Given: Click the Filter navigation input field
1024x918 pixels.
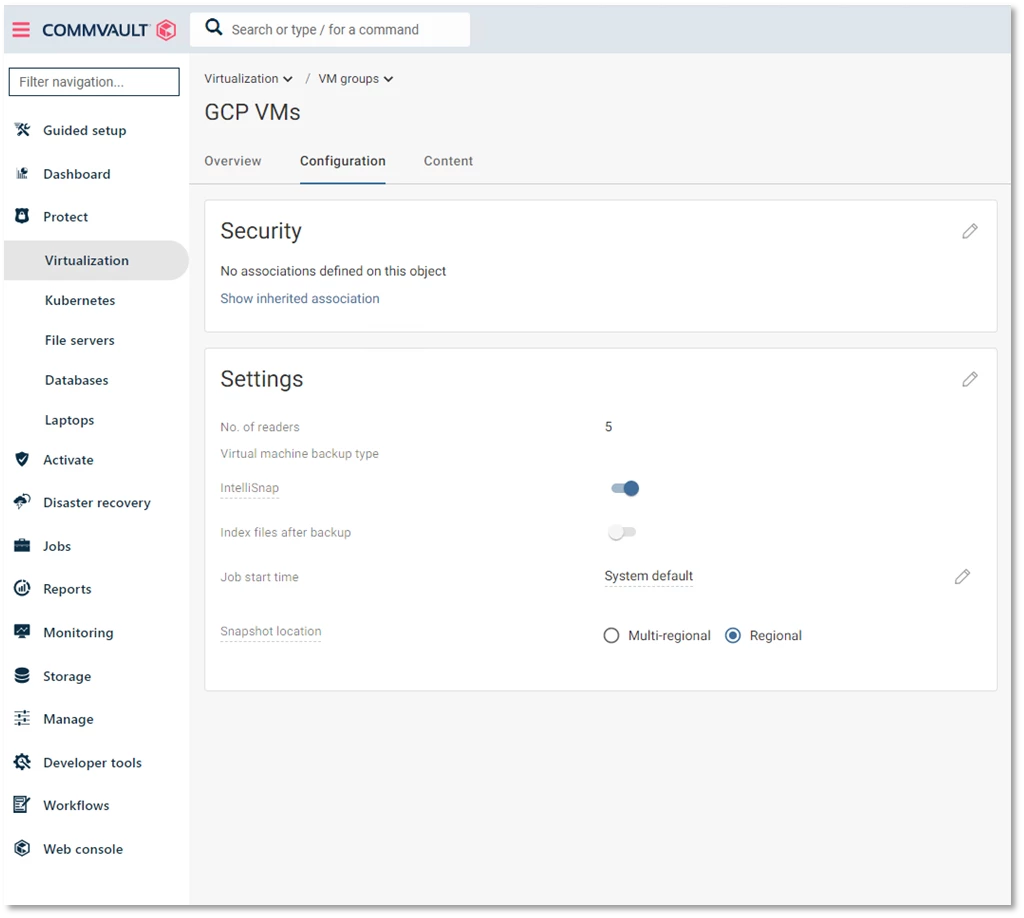Looking at the screenshot, I should [x=94, y=82].
